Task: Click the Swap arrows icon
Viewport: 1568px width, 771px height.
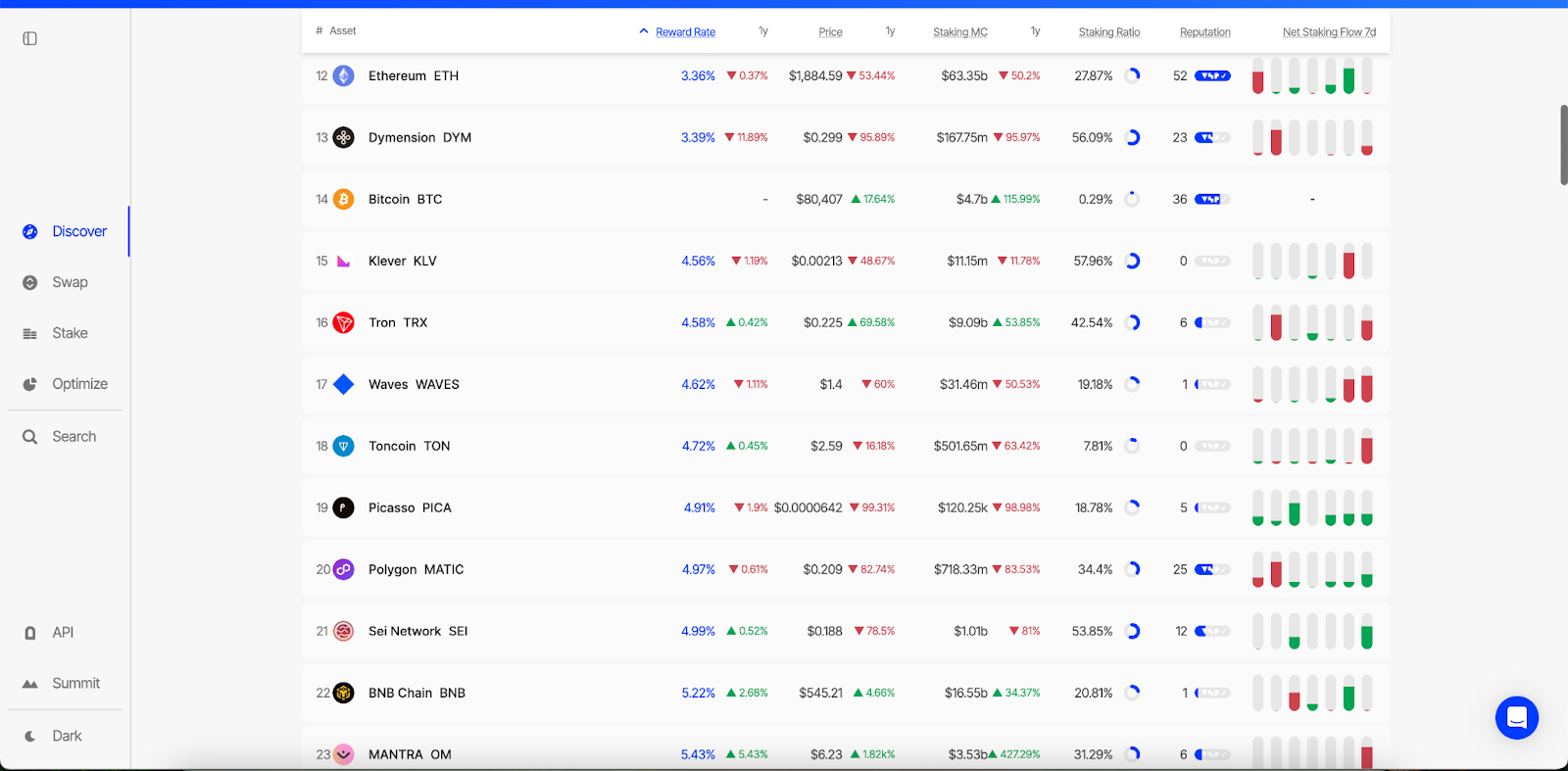Action: 30,282
